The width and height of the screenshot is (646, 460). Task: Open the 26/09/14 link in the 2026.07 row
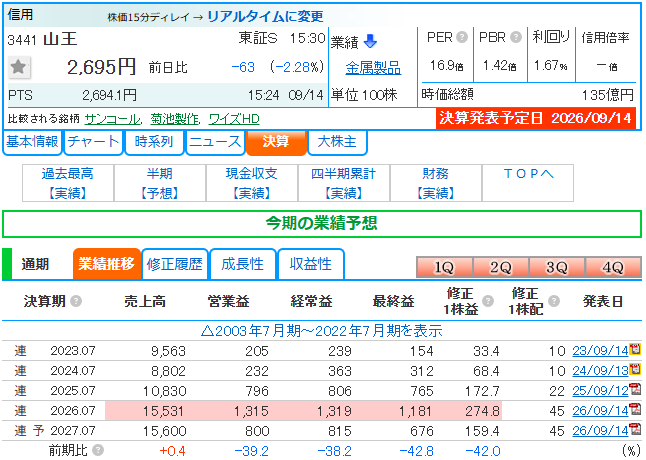pyautogui.click(x=600, y=411)
